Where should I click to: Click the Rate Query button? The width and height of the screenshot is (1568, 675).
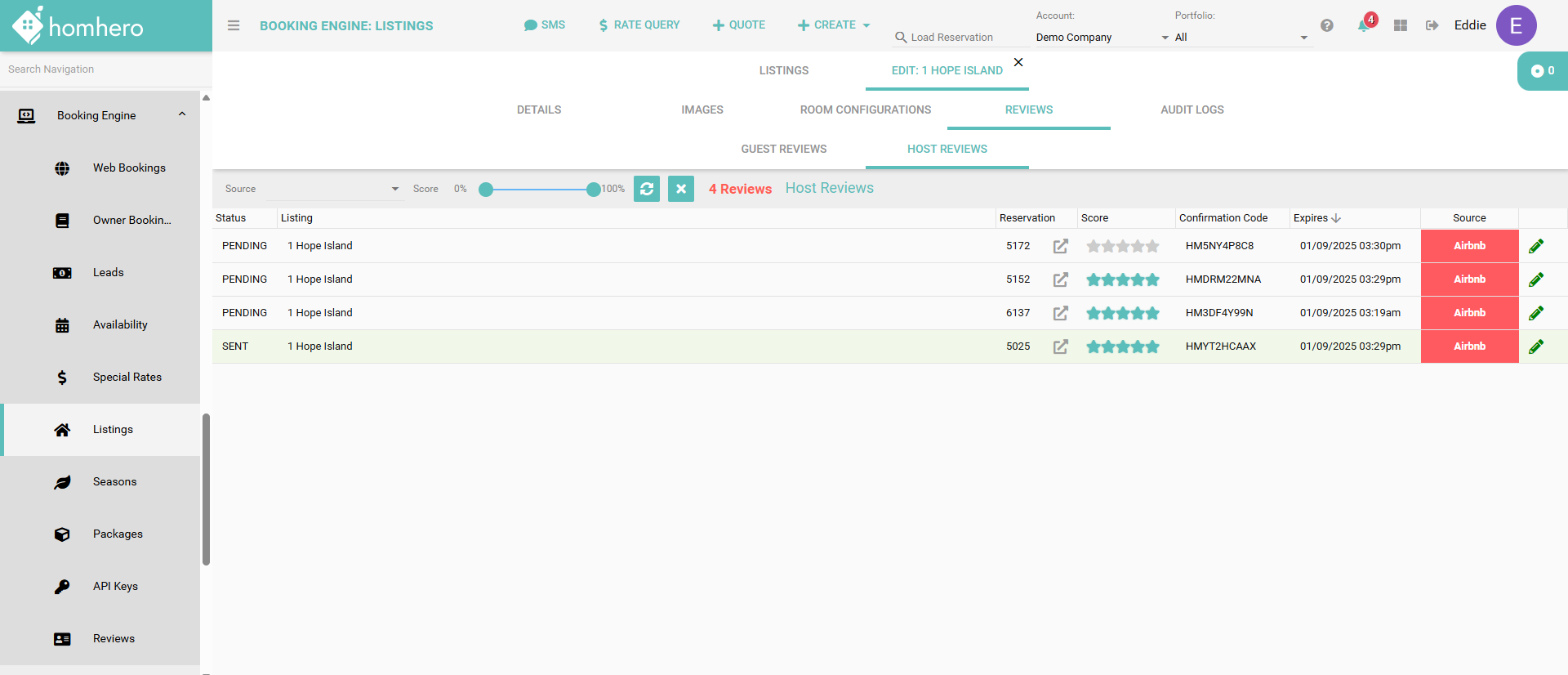coord(639,25)
